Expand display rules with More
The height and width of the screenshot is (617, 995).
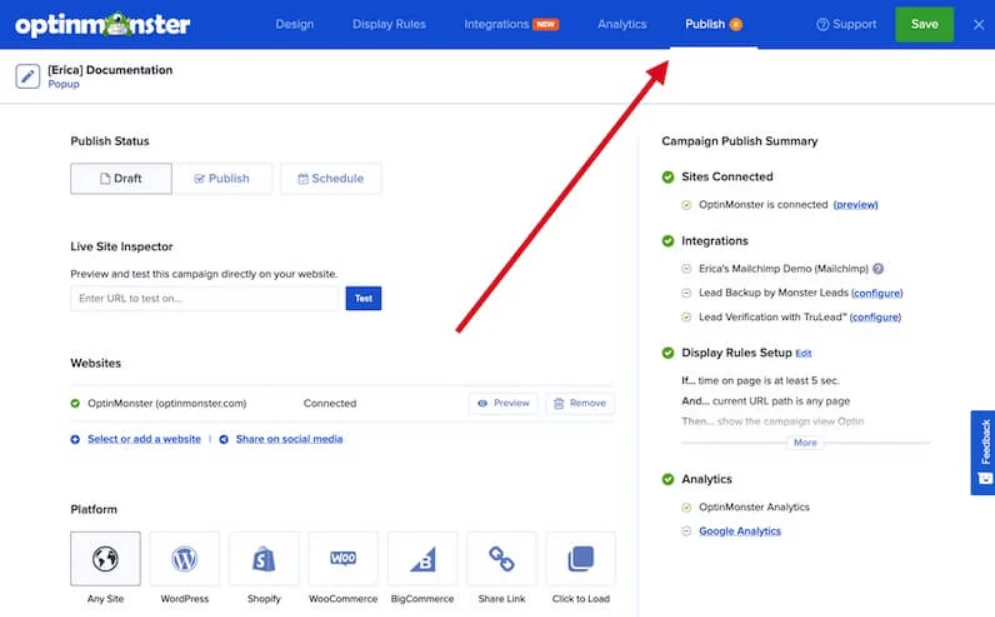click(805, 442)
